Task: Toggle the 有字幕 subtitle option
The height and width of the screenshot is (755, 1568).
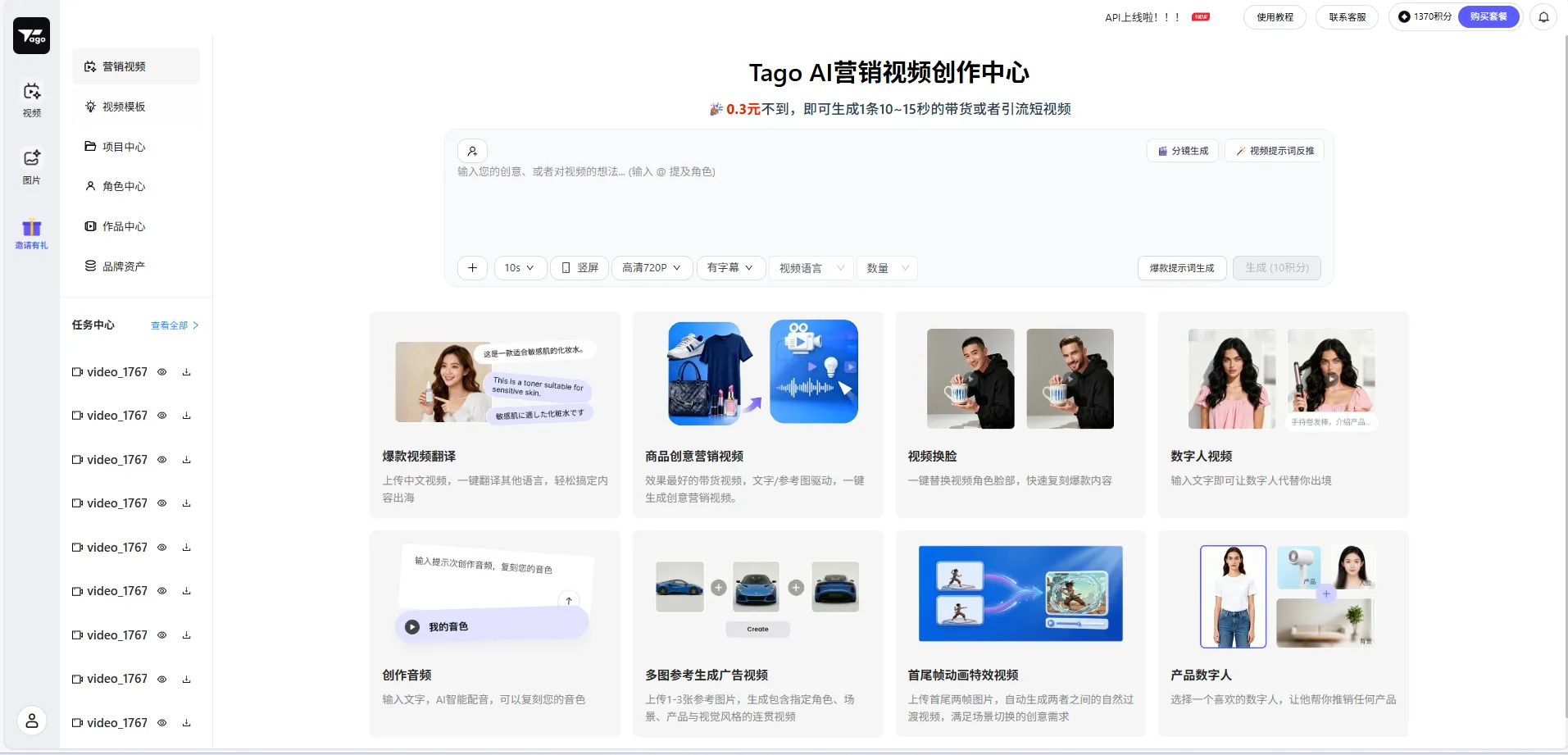Action: (729, 268)
